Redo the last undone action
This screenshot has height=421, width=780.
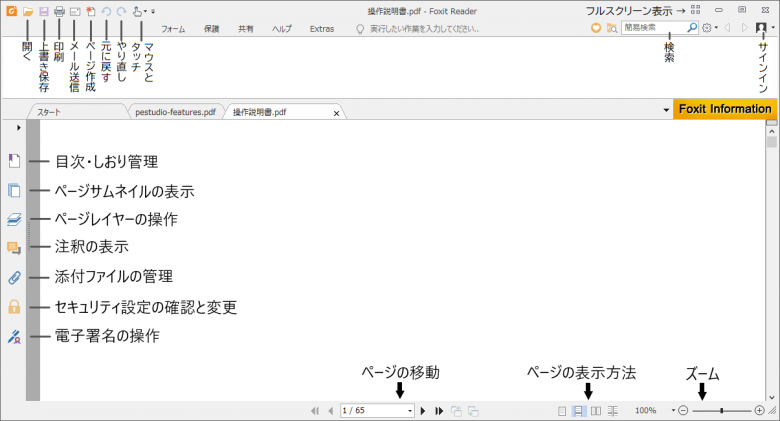pos(121,11)
